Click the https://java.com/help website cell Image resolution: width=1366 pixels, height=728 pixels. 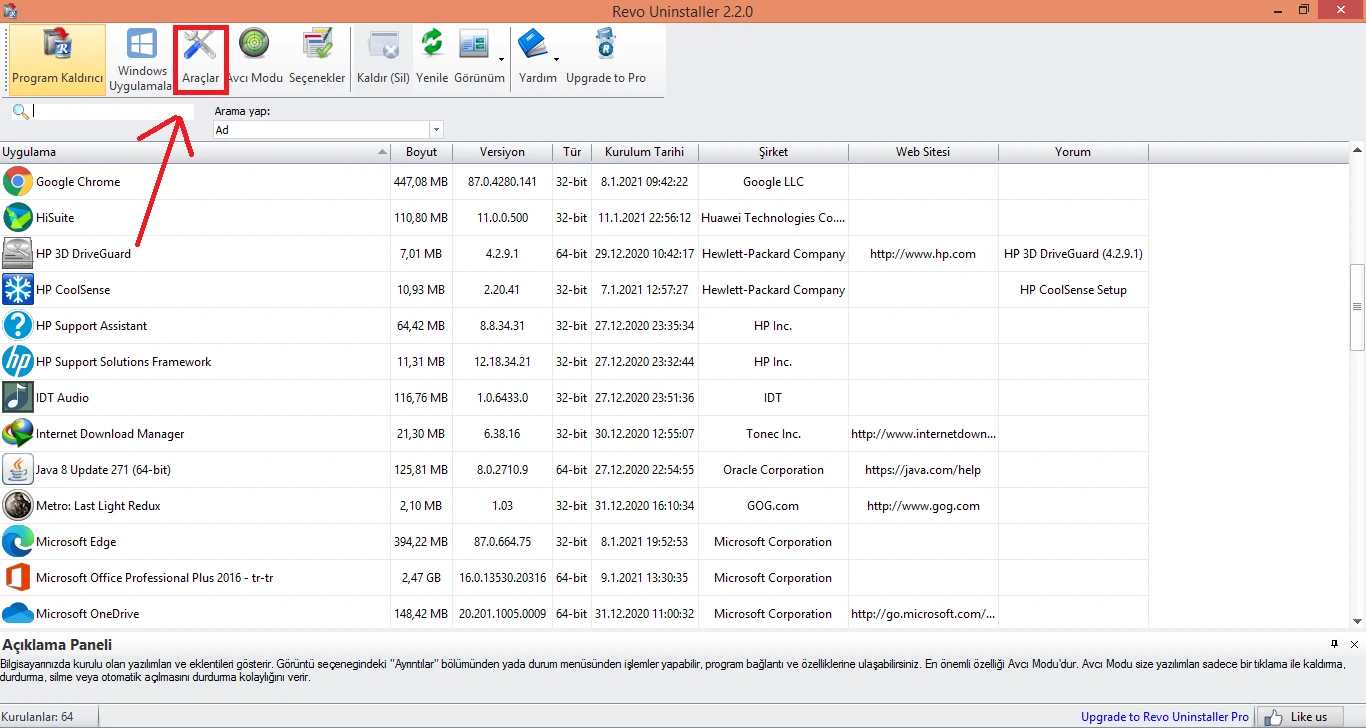tap(923, 470)
